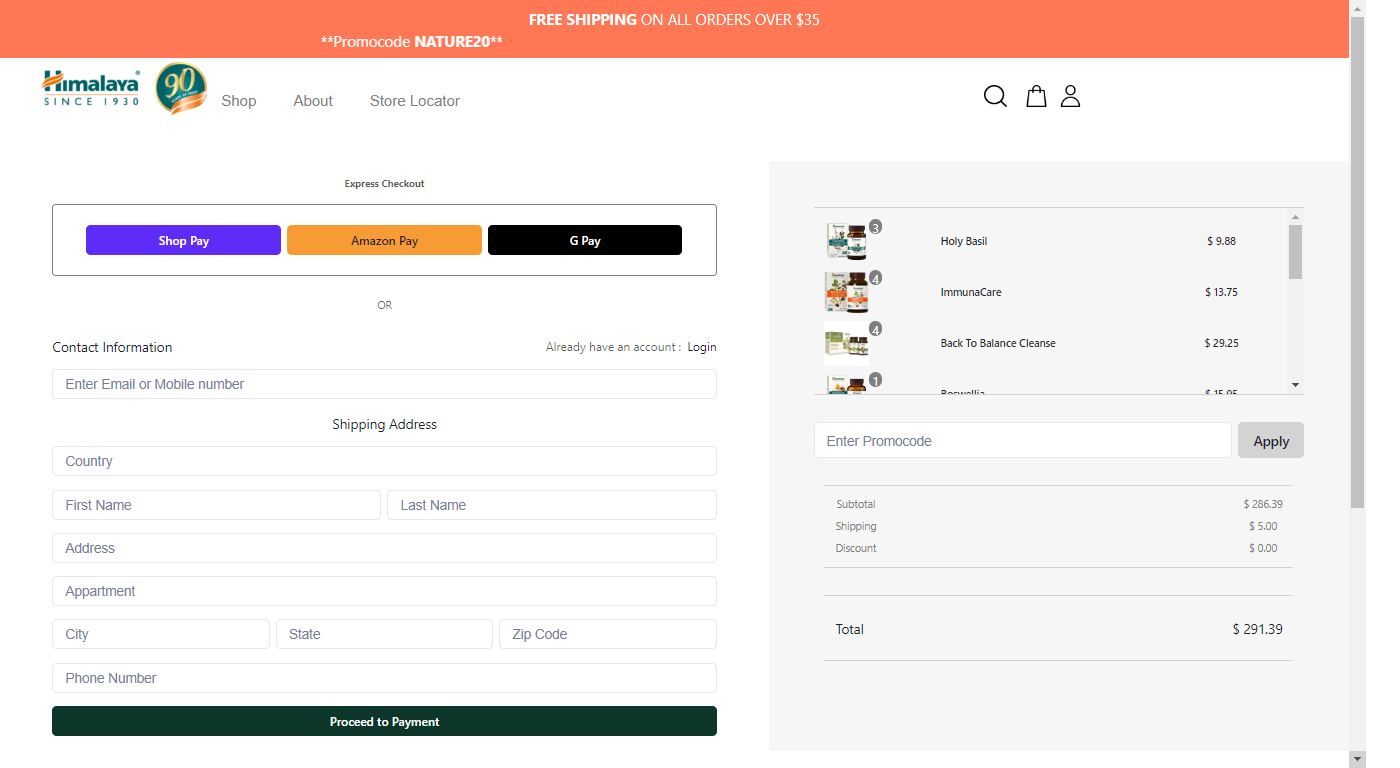Apply the promocode
The width and height of the screenshot is (1400, 768).
coord(1271,440)
